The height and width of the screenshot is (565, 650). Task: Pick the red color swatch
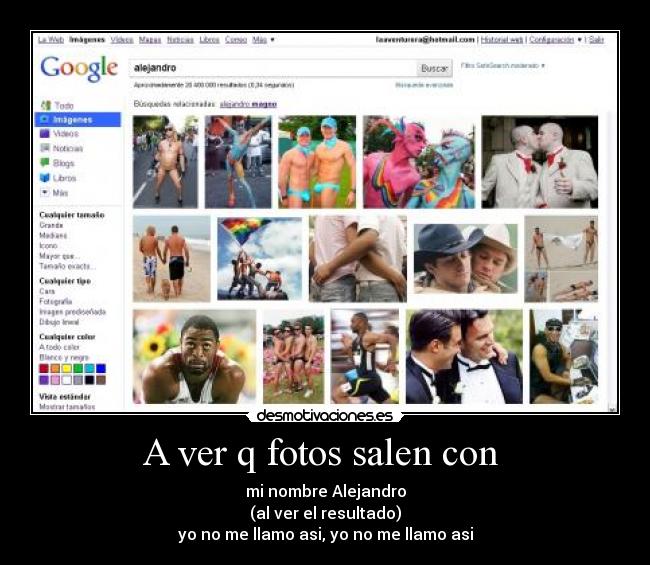pos(44,369)
